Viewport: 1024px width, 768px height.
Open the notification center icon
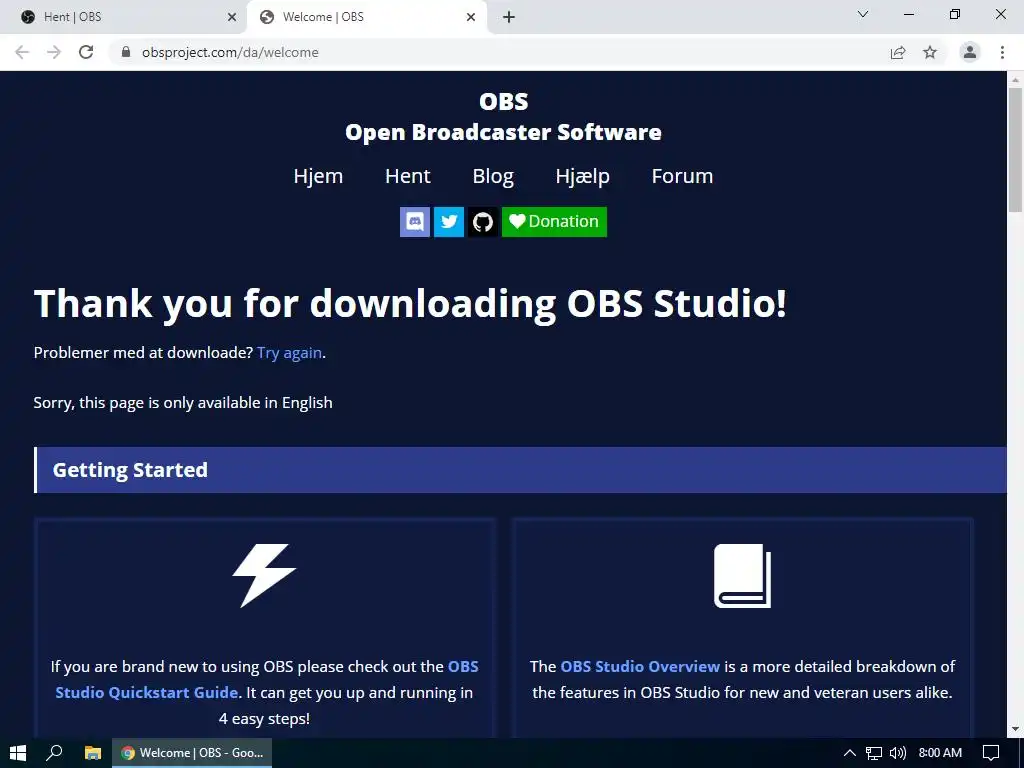[x=991, y=753]
